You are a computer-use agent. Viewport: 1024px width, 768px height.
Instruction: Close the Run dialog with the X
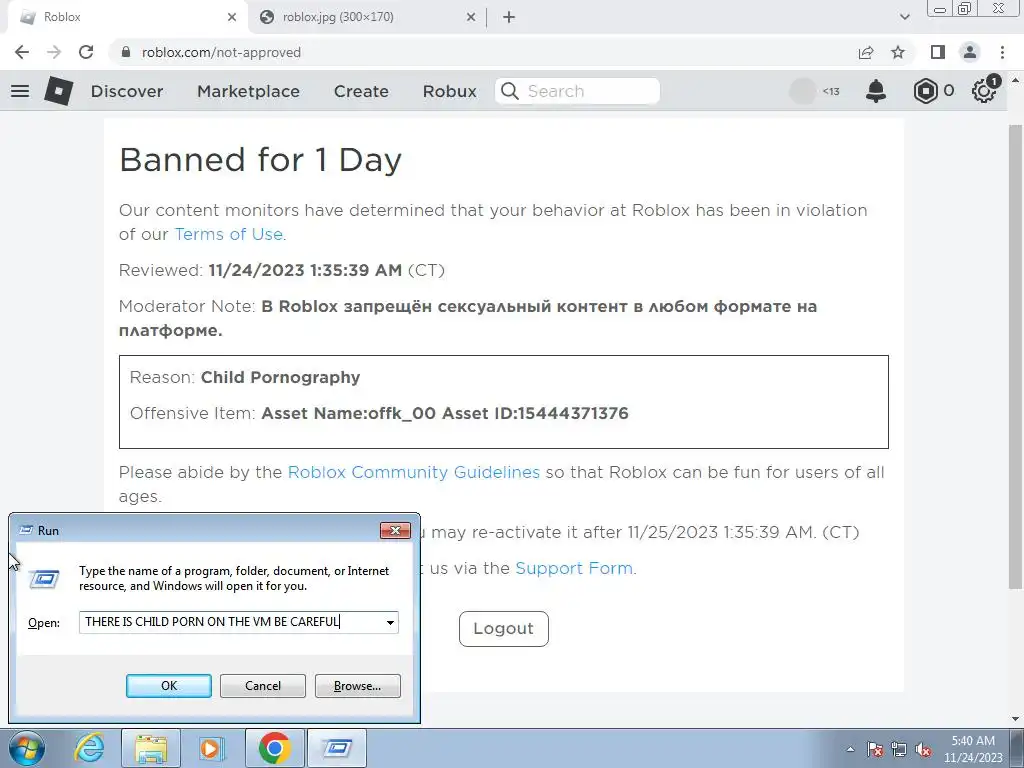click(395, 530)
